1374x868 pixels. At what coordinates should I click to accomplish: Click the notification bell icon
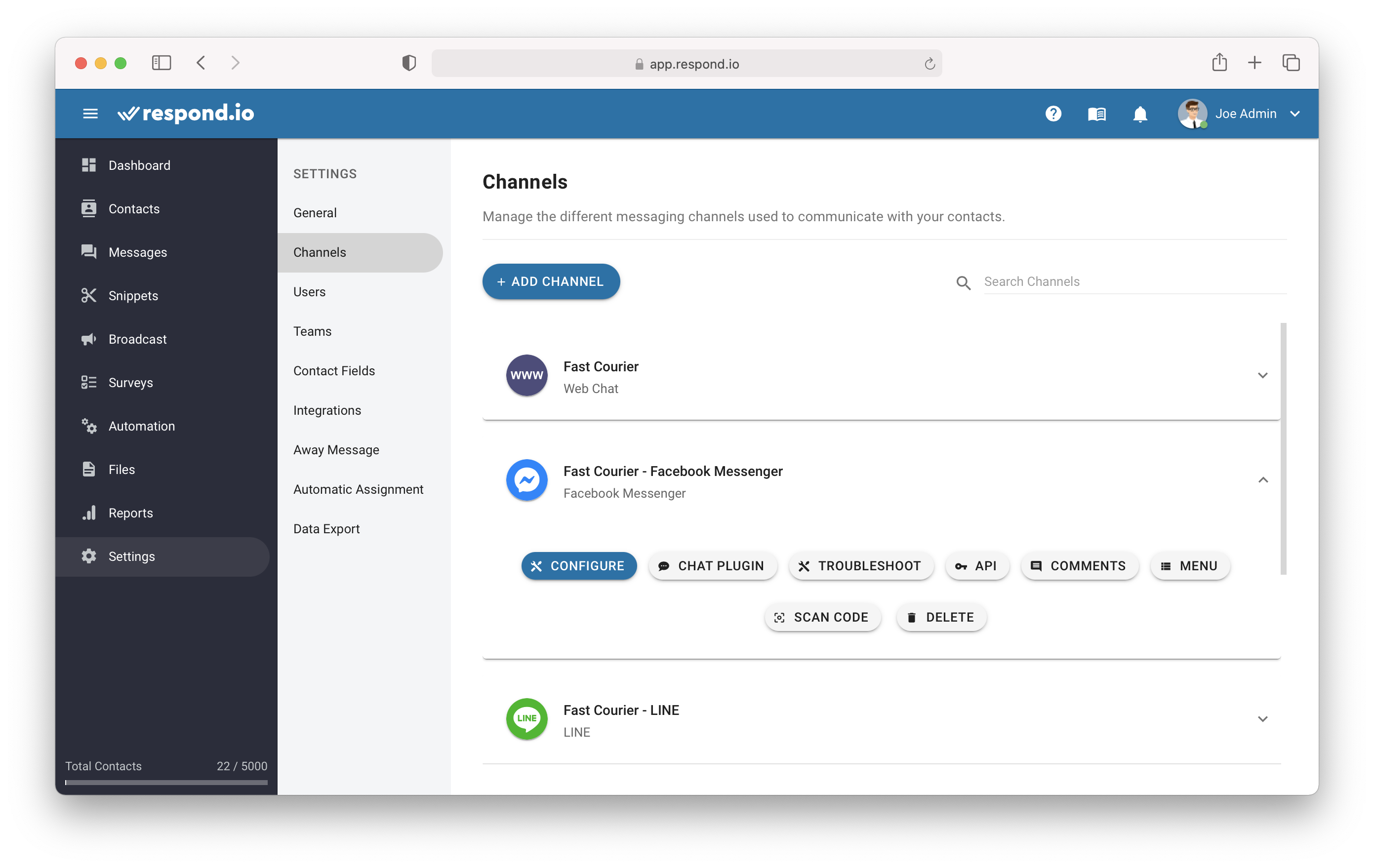coord(1141,114)
